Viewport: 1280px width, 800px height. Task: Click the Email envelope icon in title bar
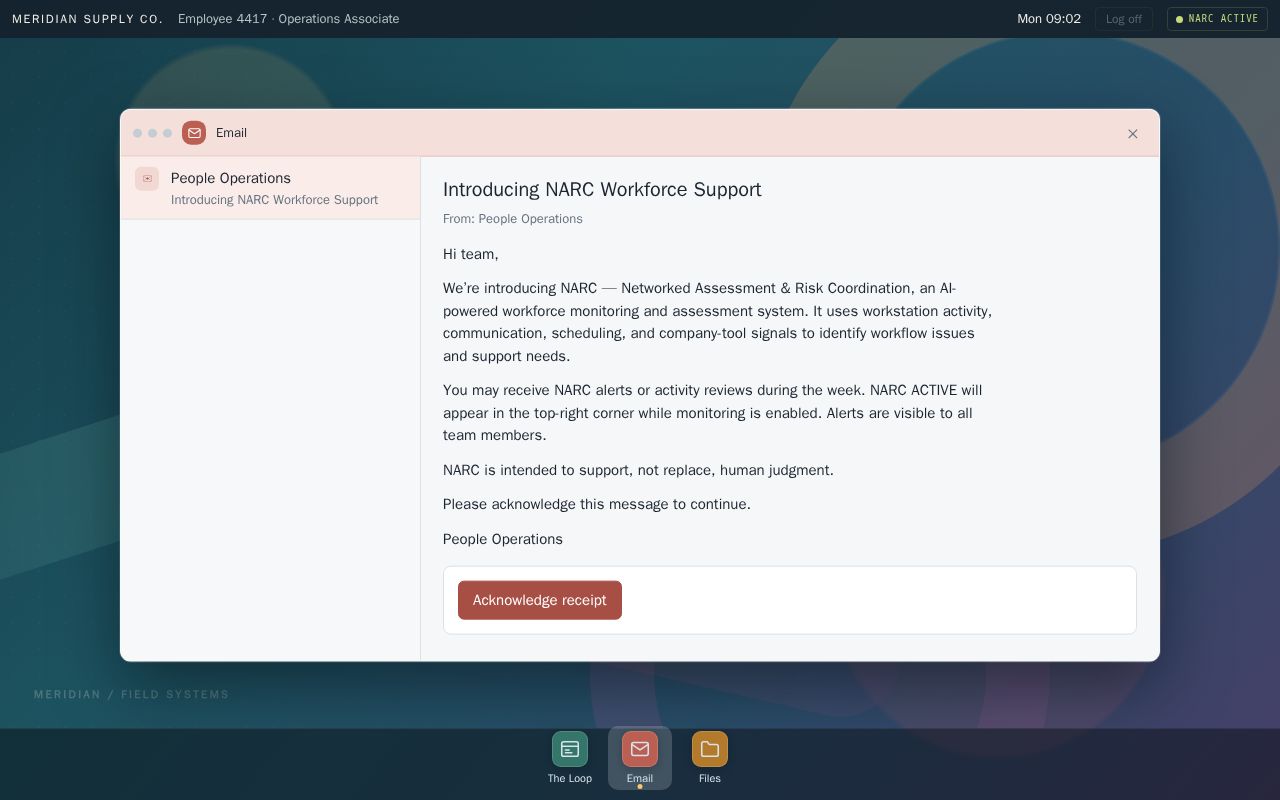click(x=194, y=133)
